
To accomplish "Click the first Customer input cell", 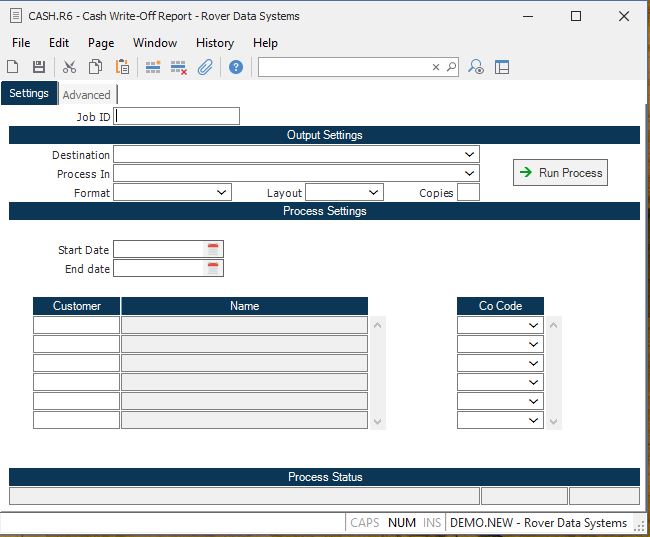I will [x=76, y=325].
